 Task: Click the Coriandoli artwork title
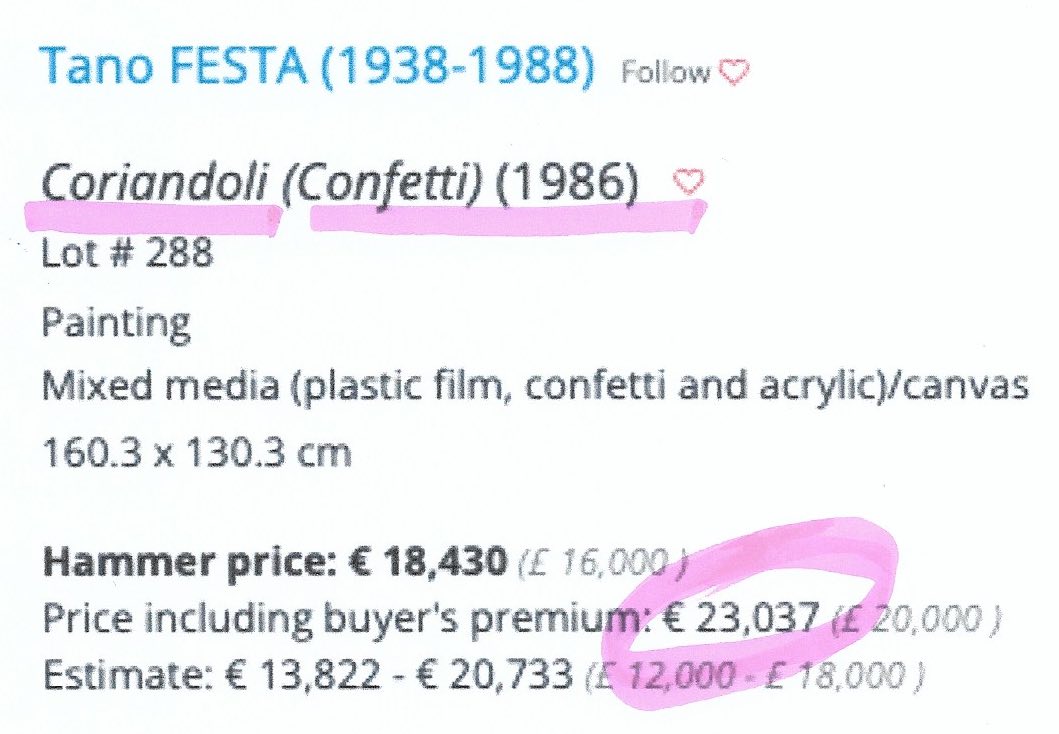tap(155, 182)
